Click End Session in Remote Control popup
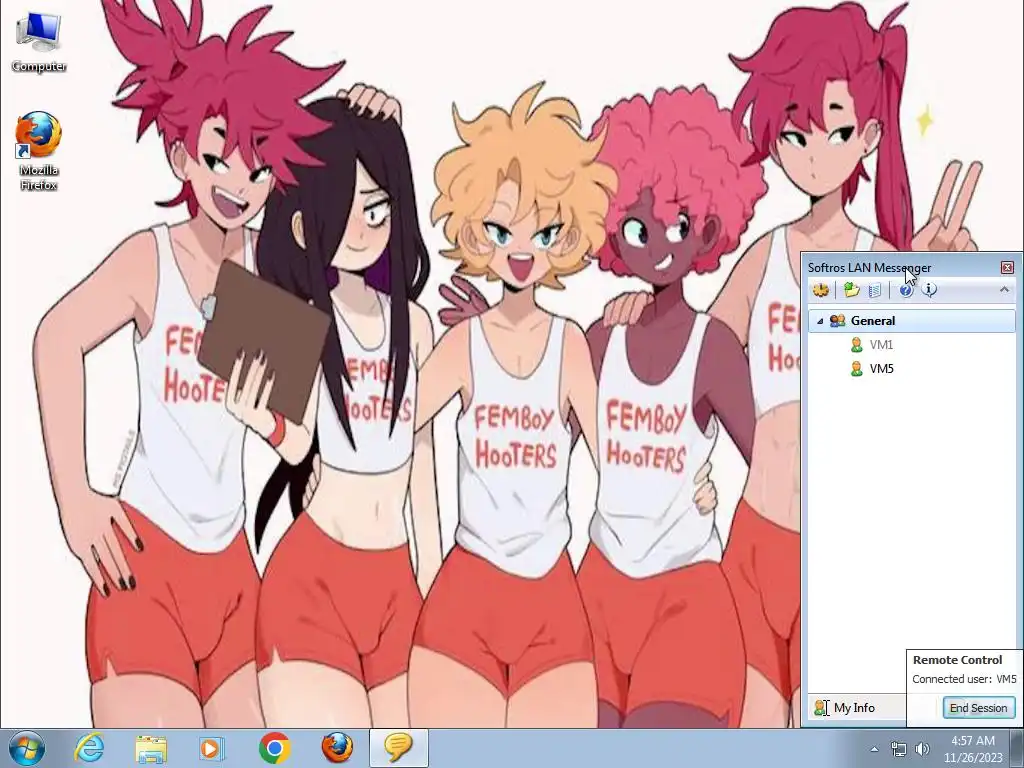Viewport: 1024px width, 768px height. click(x=978, y=708)
